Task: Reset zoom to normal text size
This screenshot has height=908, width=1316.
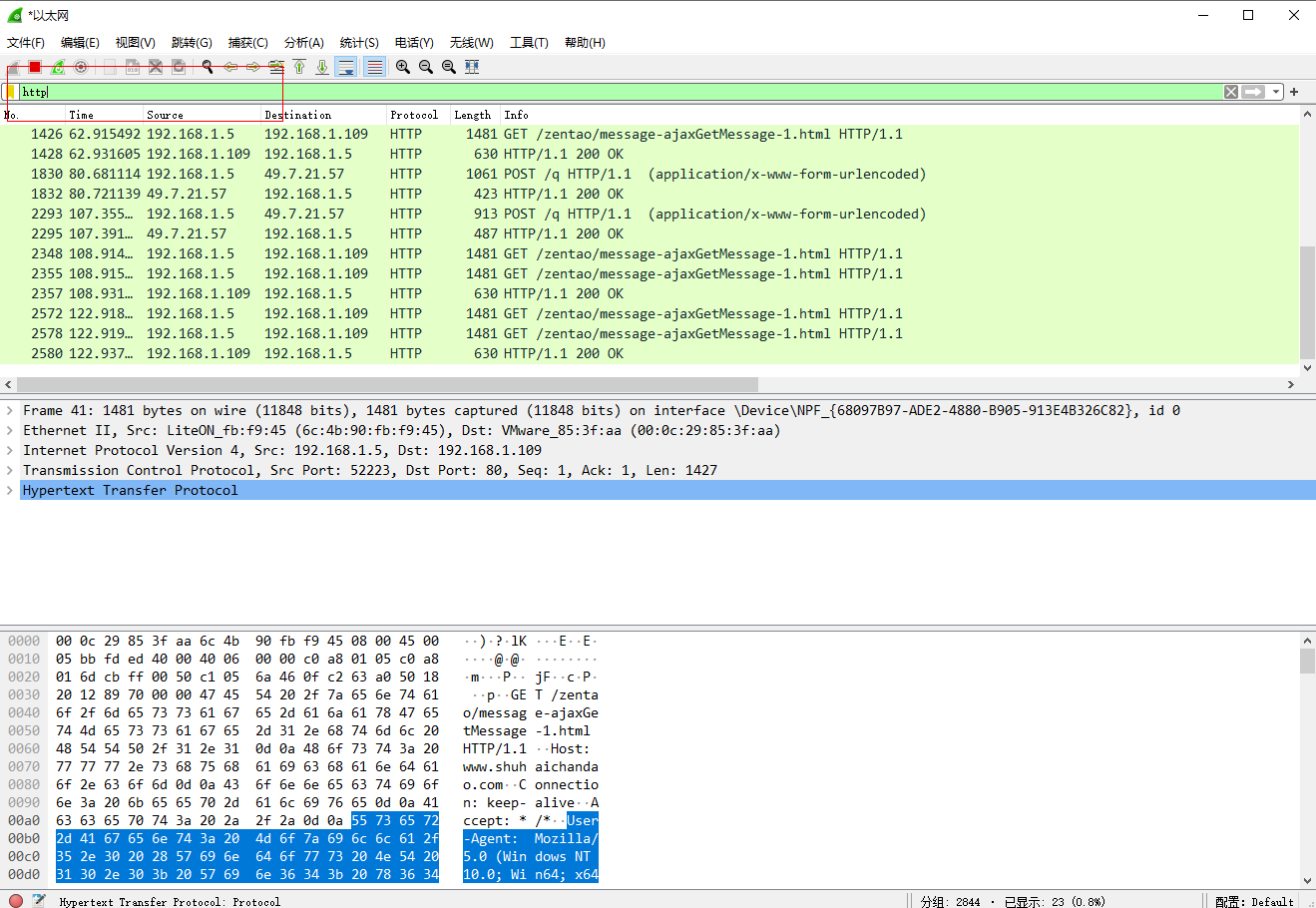Action: coord(449,66)
